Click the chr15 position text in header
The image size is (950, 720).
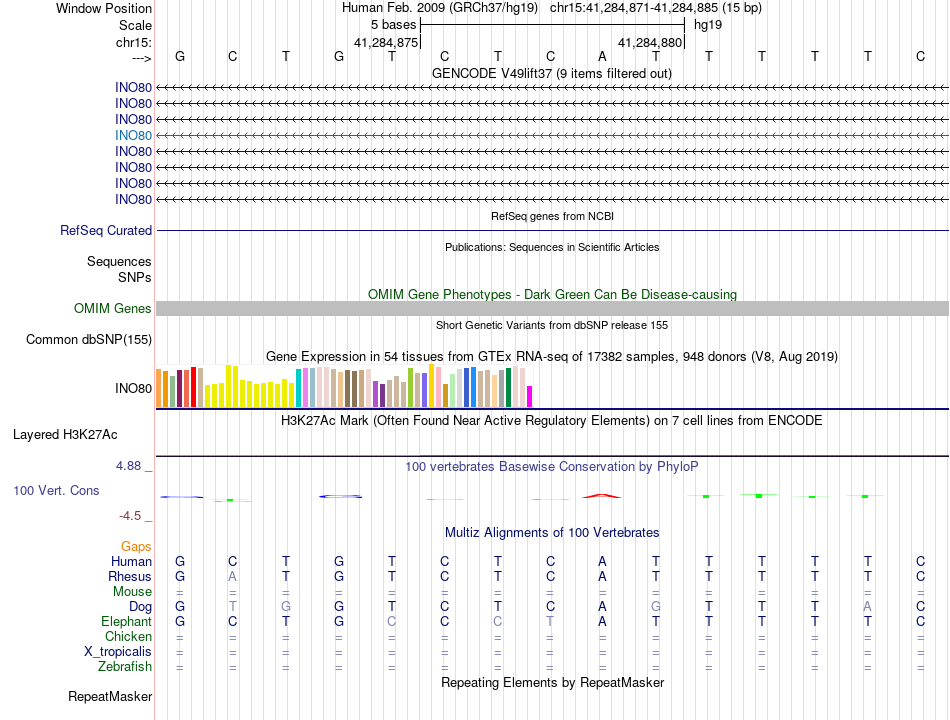tap(656, 8)
